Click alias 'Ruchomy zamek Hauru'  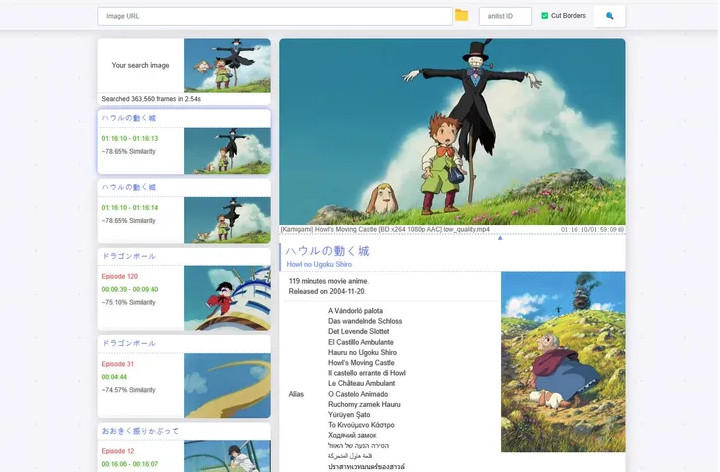pyautogui.click(x=364, y=404)
